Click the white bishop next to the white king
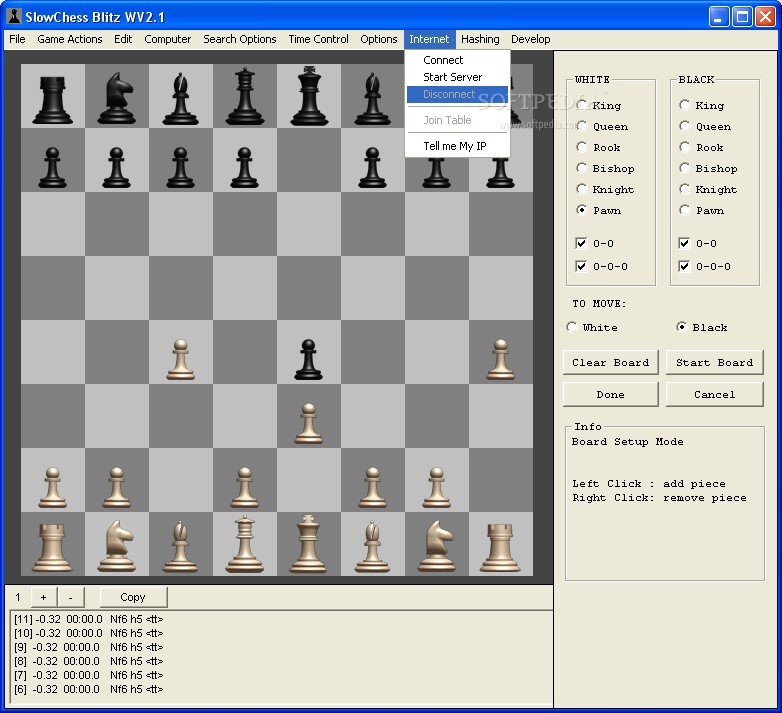The height and width of the screenshot is (713, 782). pos(373,546)
